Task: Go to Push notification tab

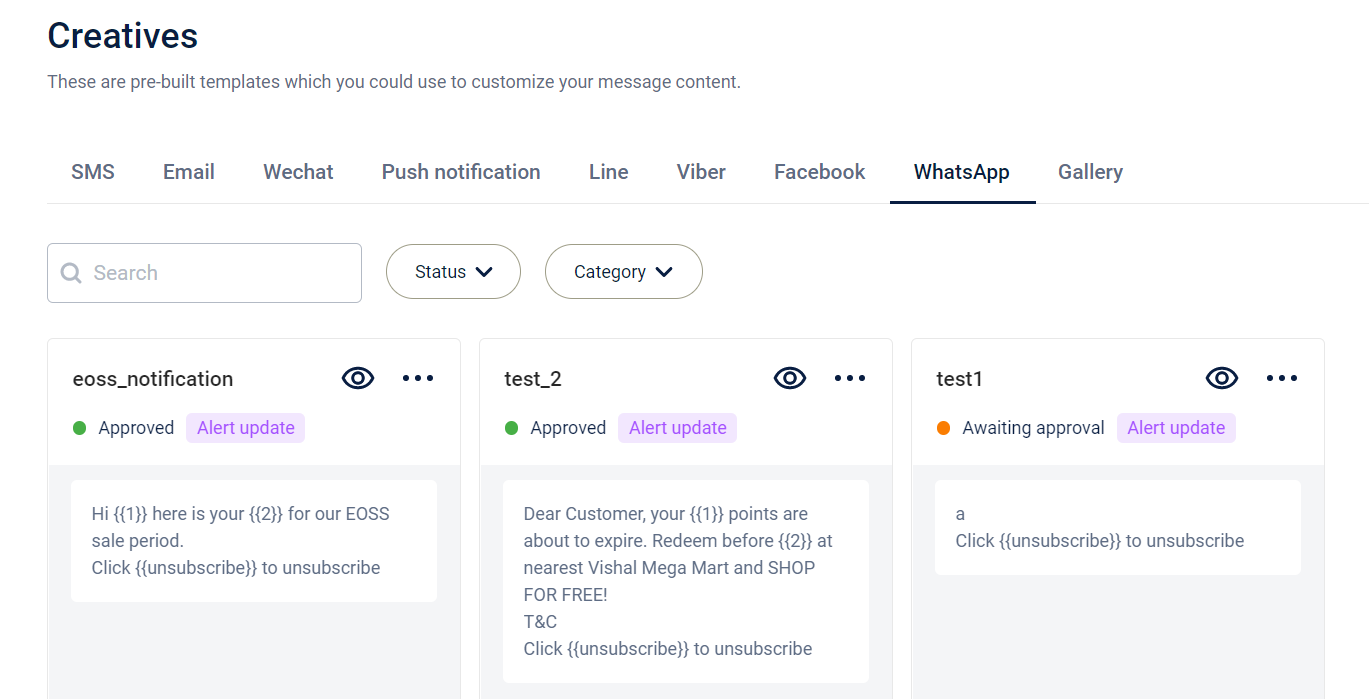Action: pyautogui.click(x=461, y=172)
